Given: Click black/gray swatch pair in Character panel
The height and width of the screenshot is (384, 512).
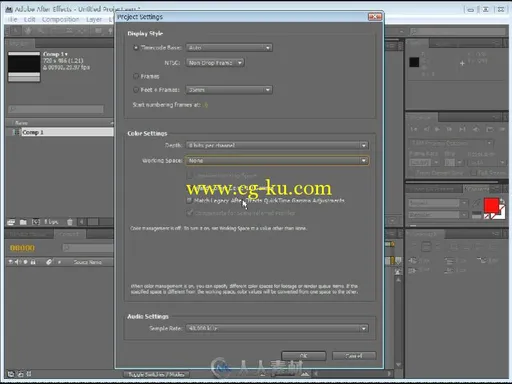Looking at the screenshot, I should point(477,215).
